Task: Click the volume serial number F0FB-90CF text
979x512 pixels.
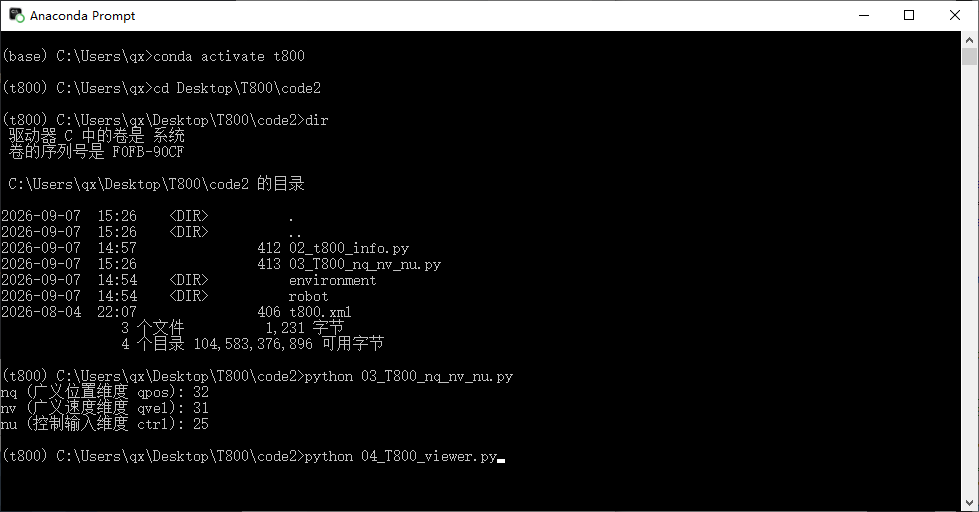Action: 148,152
